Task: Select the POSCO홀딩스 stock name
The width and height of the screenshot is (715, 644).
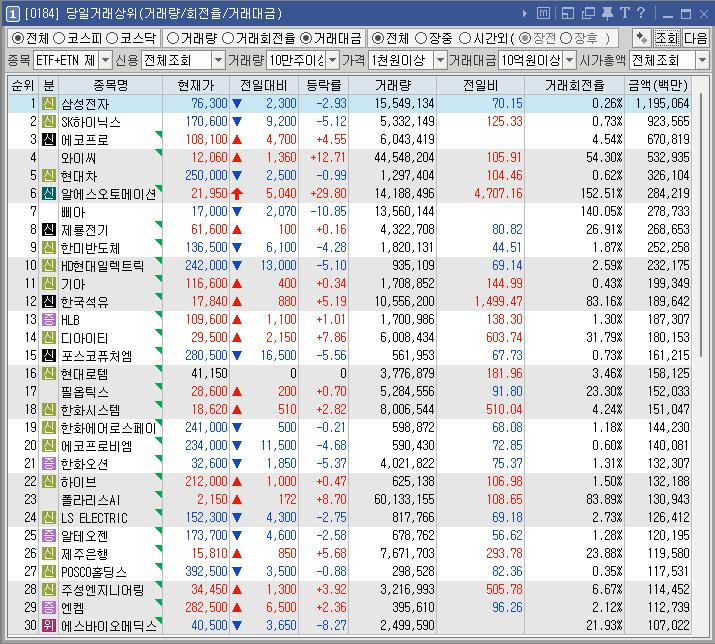Action: click(94, 571)
